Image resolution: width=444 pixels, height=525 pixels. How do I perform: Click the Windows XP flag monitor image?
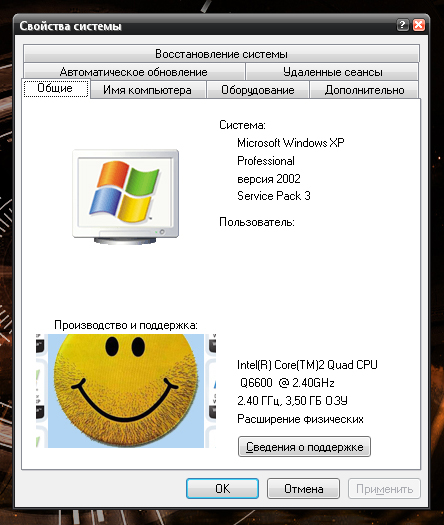(x=126, y=197)
